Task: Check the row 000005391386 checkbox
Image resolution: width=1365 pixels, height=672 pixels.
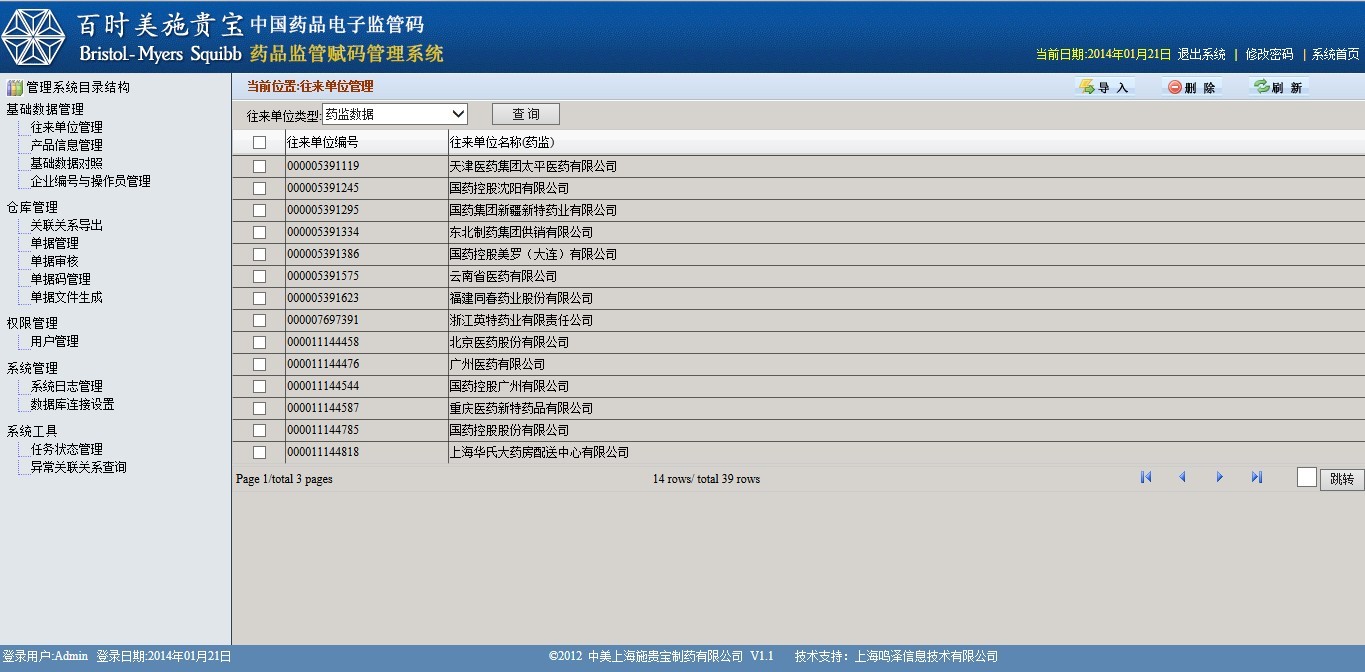Action: tap(259, 254)
